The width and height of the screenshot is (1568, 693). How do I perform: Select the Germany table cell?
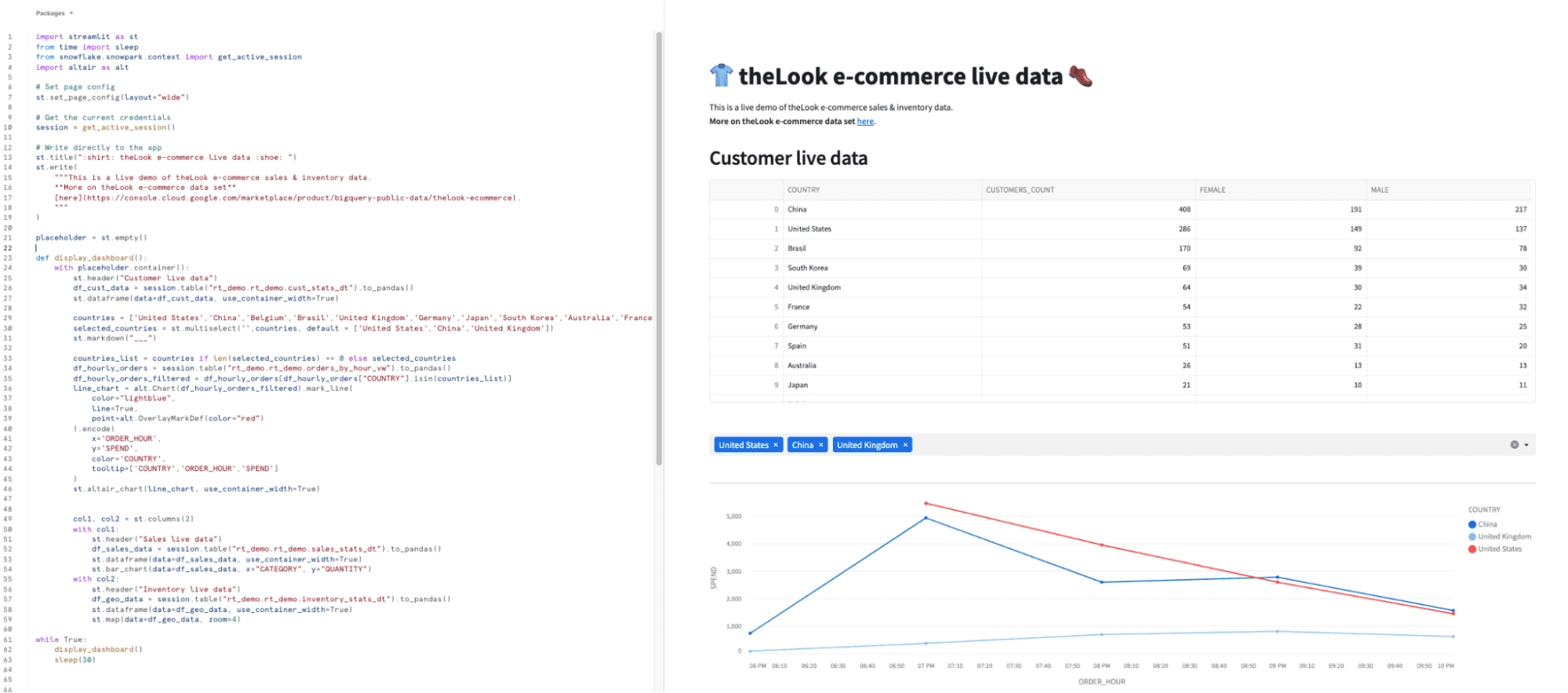coord(883,326)
